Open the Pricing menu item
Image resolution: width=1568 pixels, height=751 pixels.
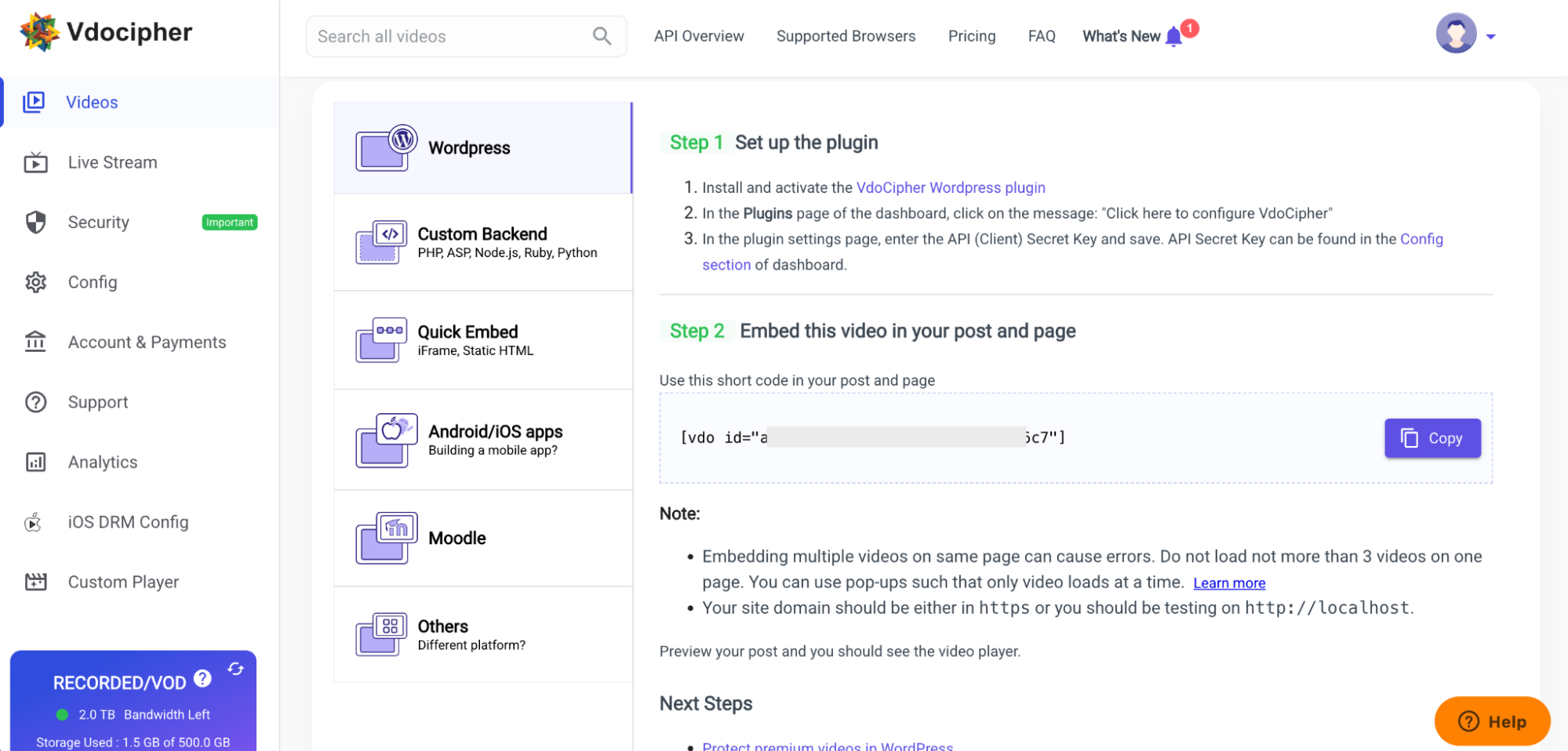coord(971,36)
